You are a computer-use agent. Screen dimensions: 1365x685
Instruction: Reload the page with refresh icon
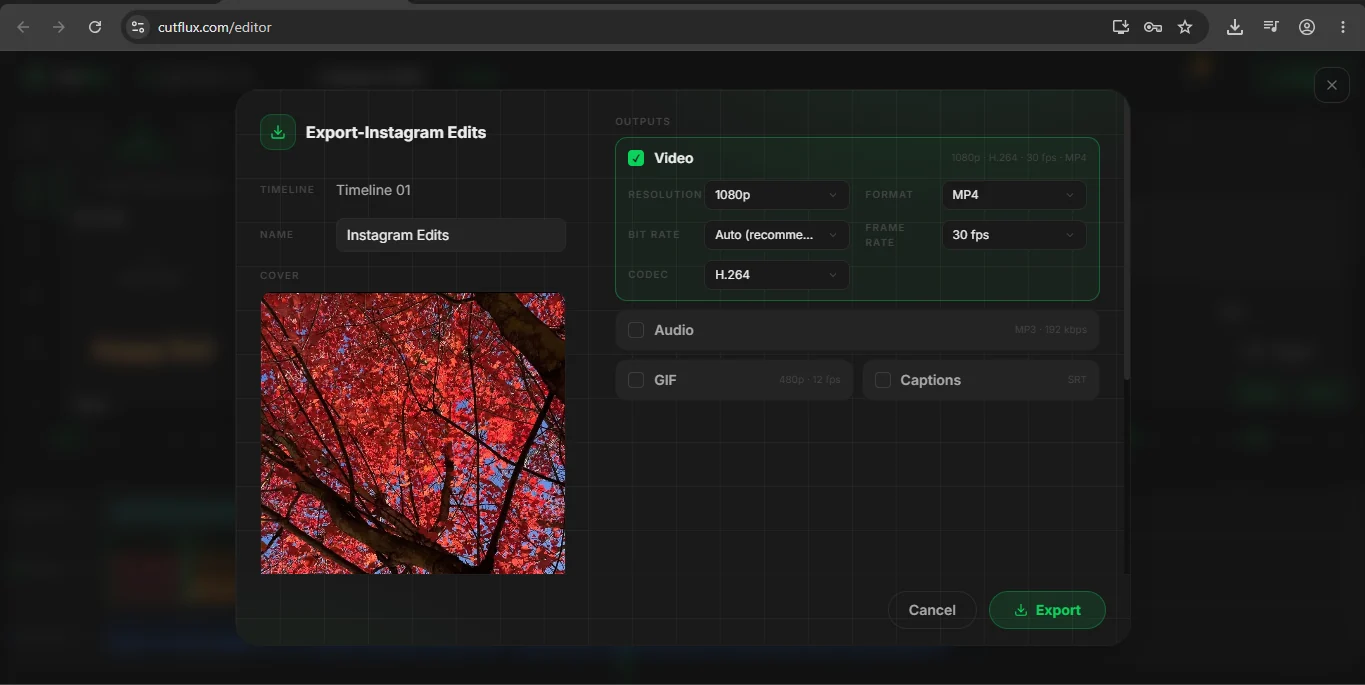click(x=95, y=27)
